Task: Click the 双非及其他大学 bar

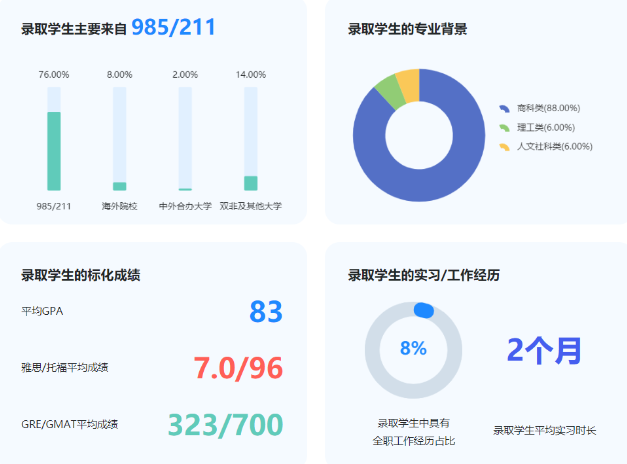Action: [251, 183]
